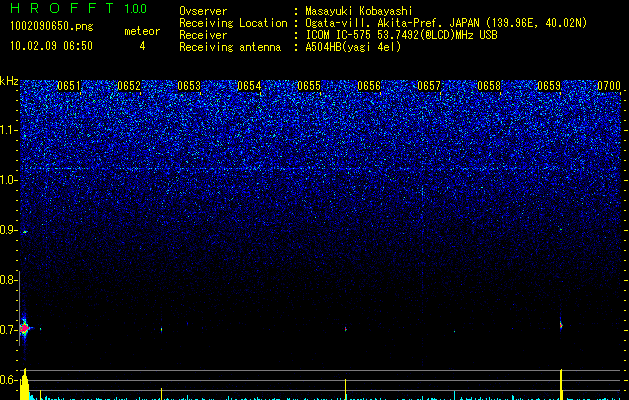Click the Ovserver field label
The image size is (629, 400).
click(203, 11)
